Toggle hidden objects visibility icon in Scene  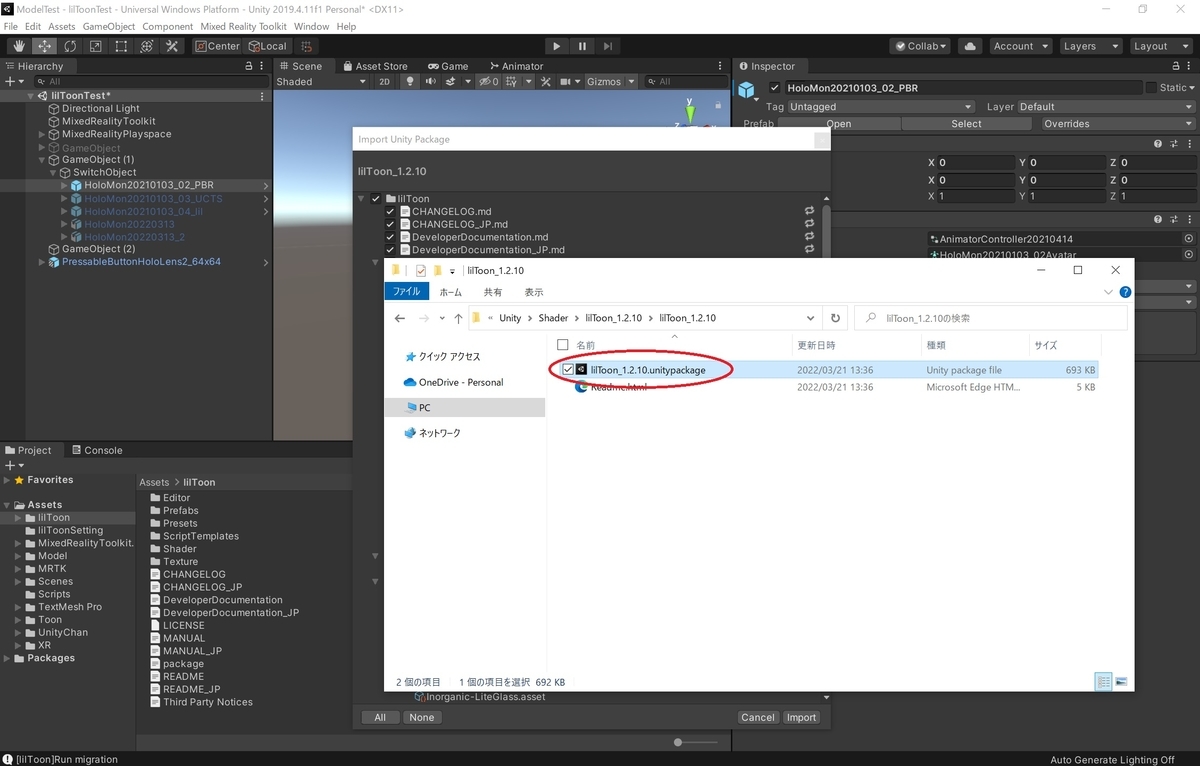[489, 82]
